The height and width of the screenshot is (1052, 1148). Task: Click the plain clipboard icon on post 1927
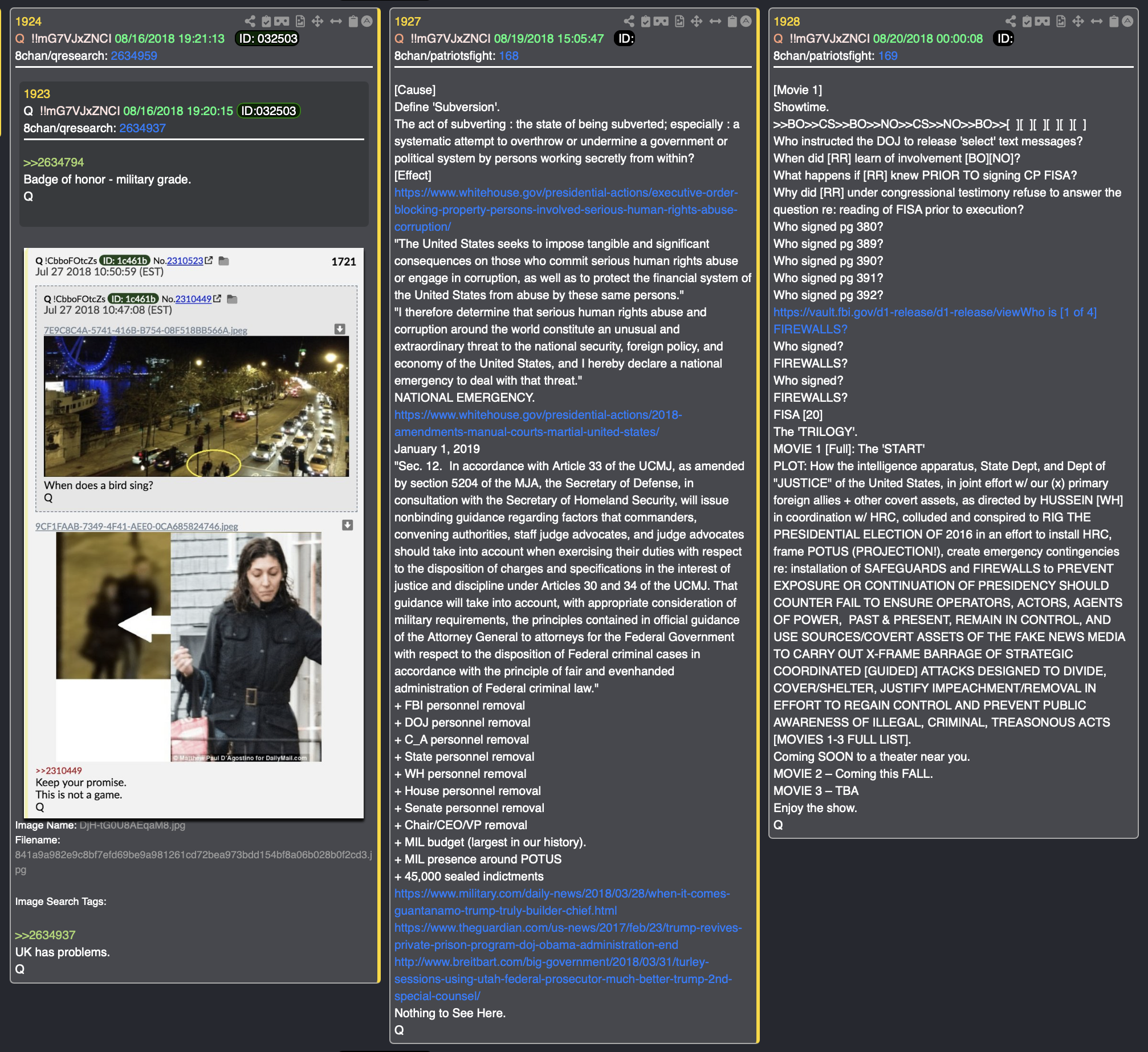(732, 22)
